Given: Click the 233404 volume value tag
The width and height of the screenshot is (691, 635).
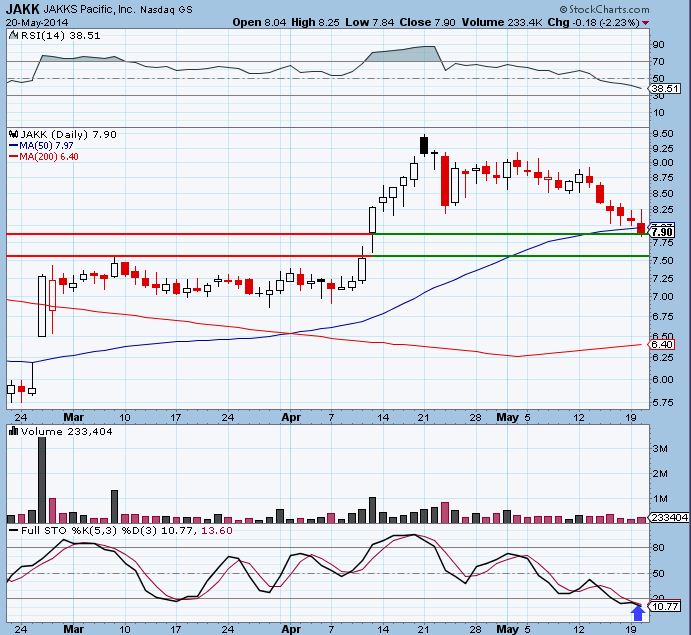Looking at the screenshot, I should coord(669,517).
